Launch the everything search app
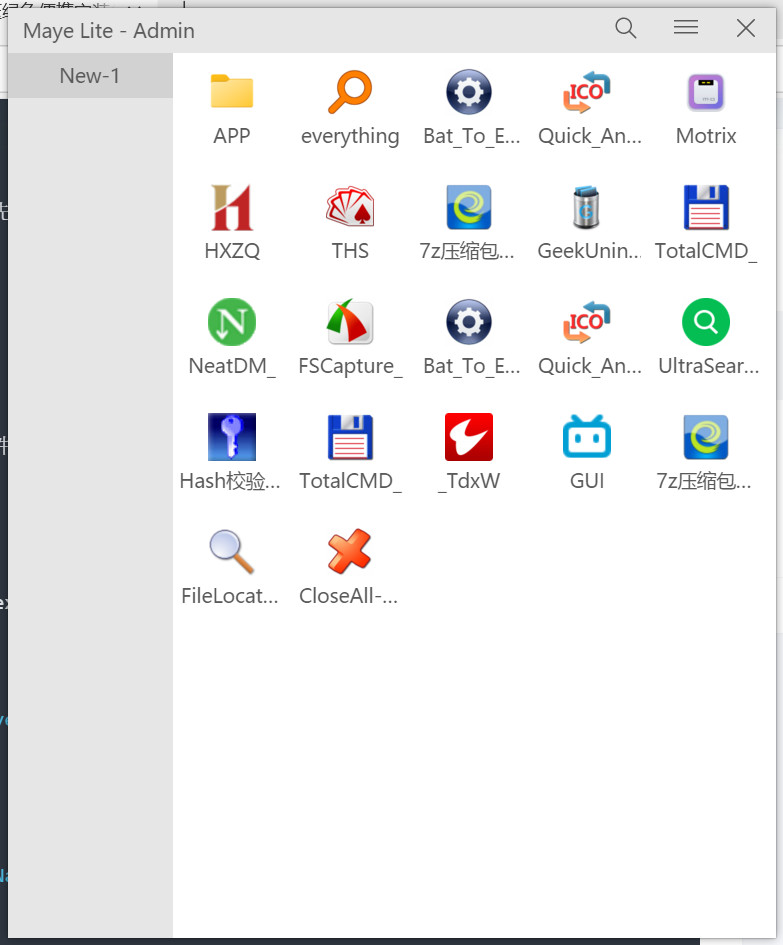 (350, 92)
